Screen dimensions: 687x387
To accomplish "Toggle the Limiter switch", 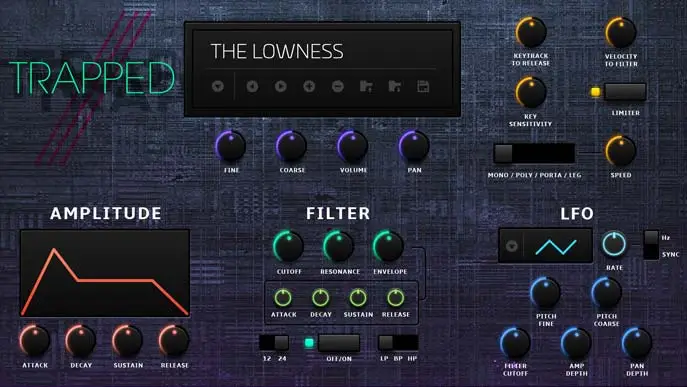I will (x=625, y=92).
